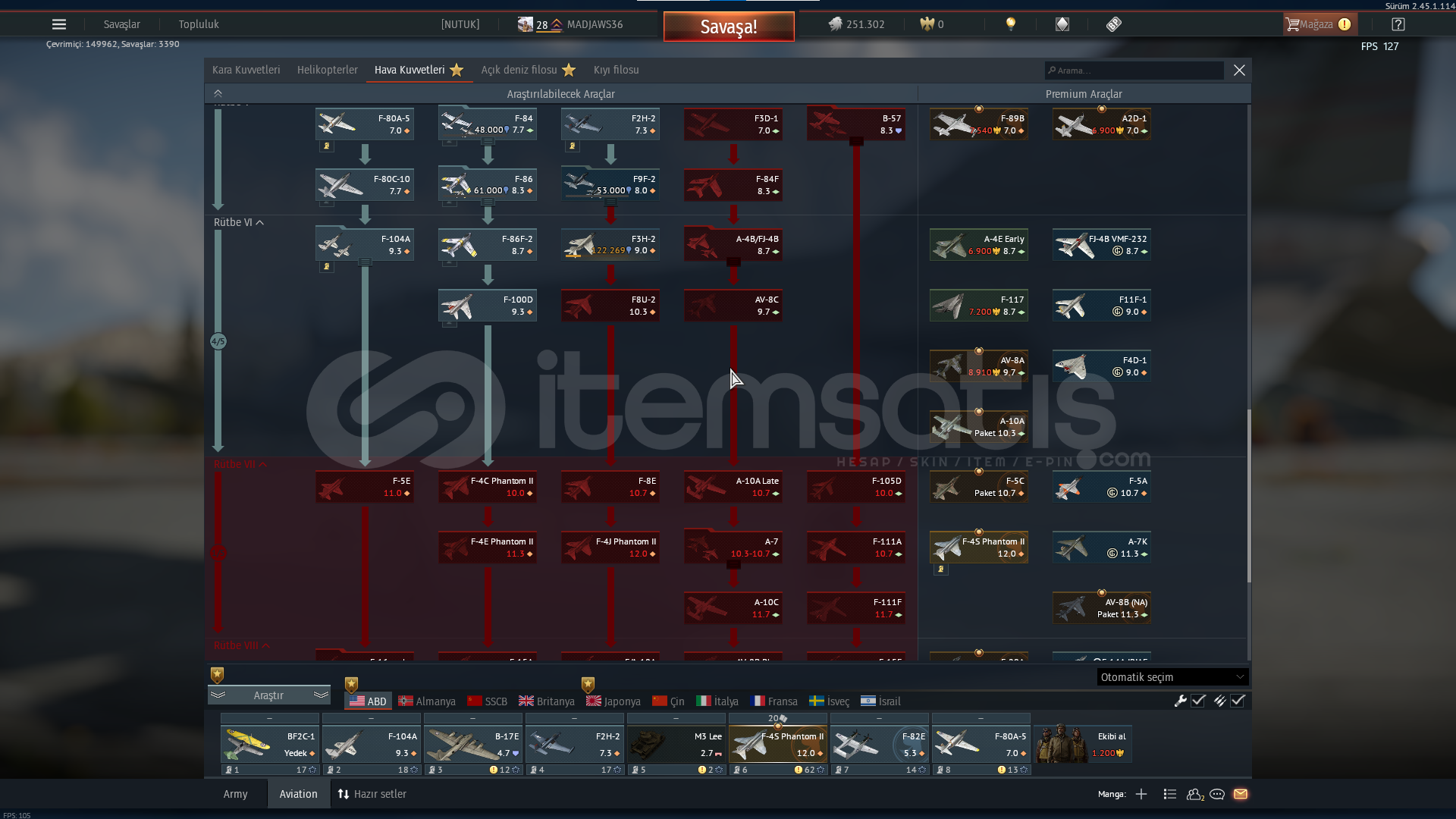Select İtalya nation
This screenshot has height=819, width=1456.
click(717, 701)
